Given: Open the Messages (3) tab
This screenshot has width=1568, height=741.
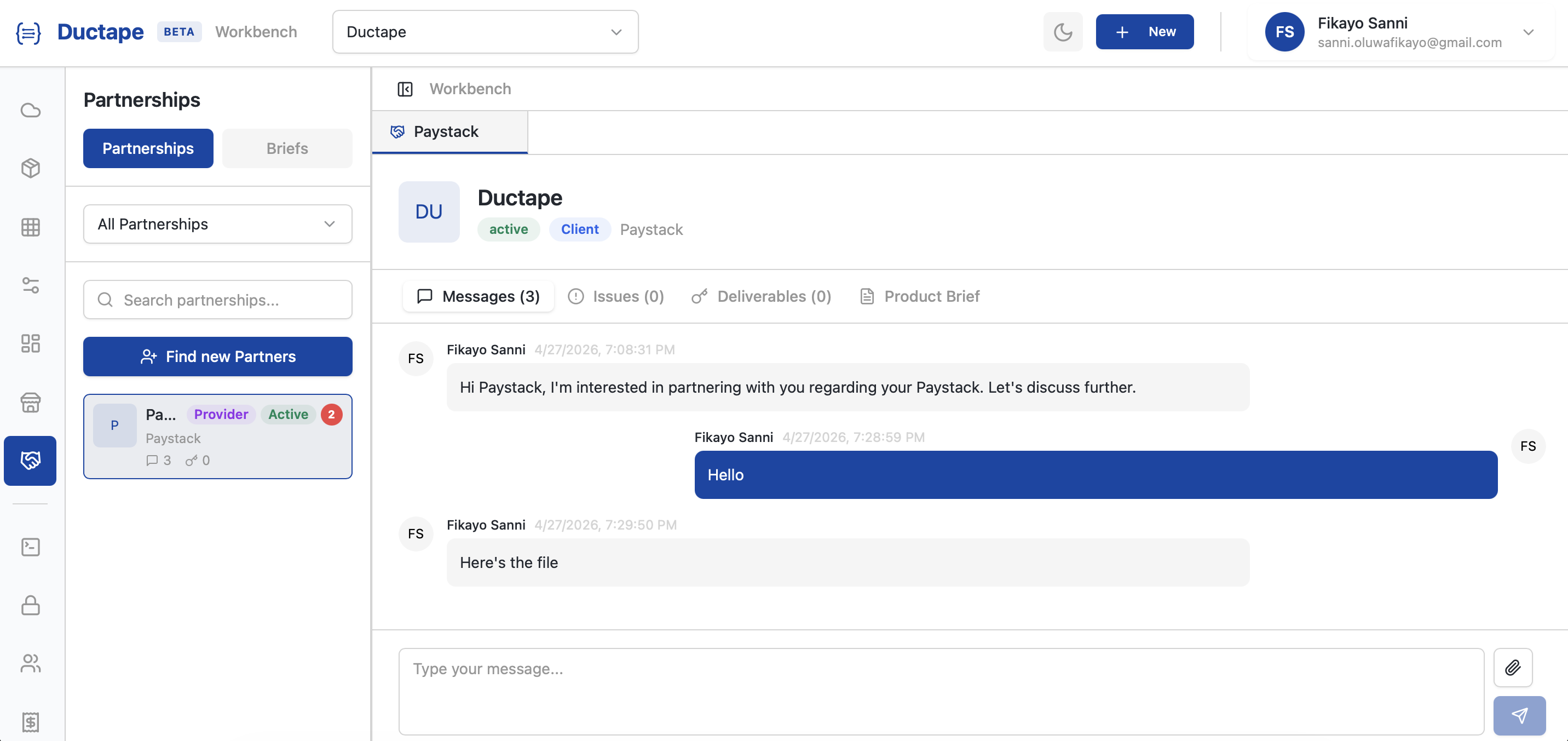Looking at the screenshot, I should point(479,296).
